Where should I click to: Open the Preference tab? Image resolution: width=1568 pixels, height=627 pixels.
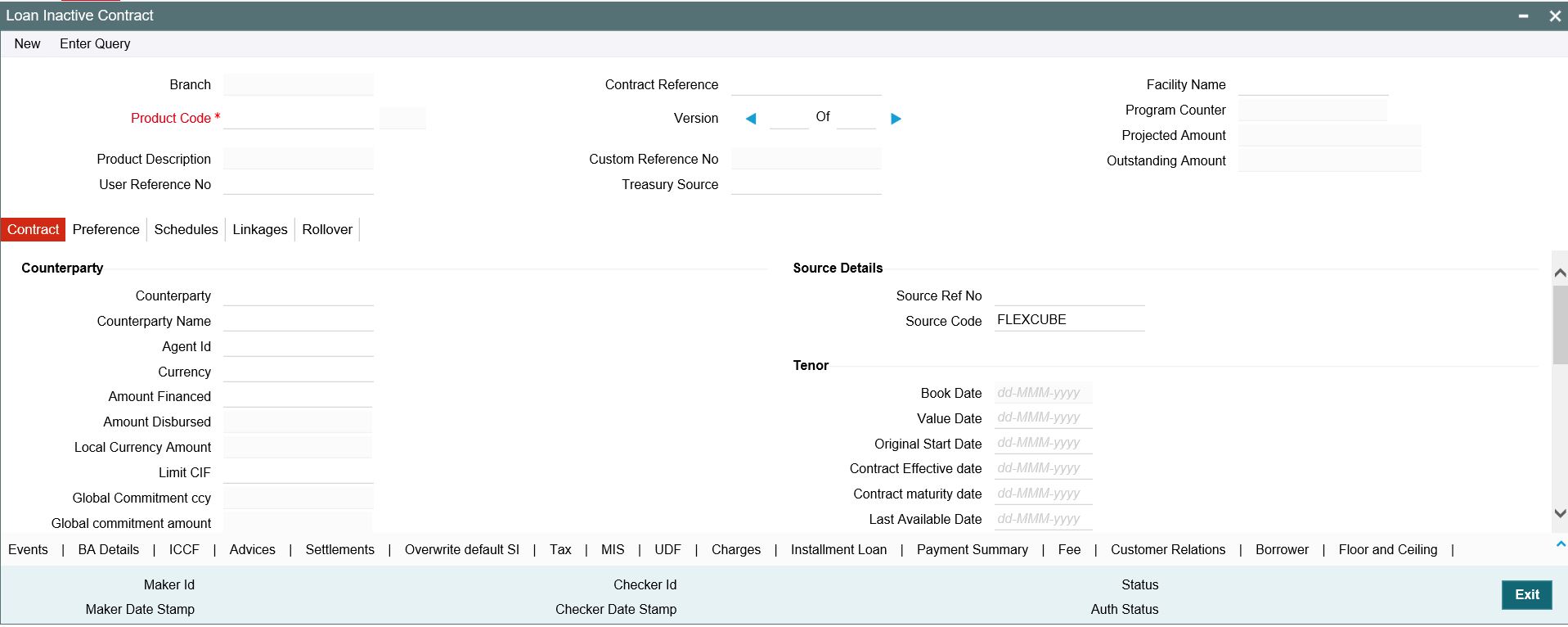tap(106, 229)
